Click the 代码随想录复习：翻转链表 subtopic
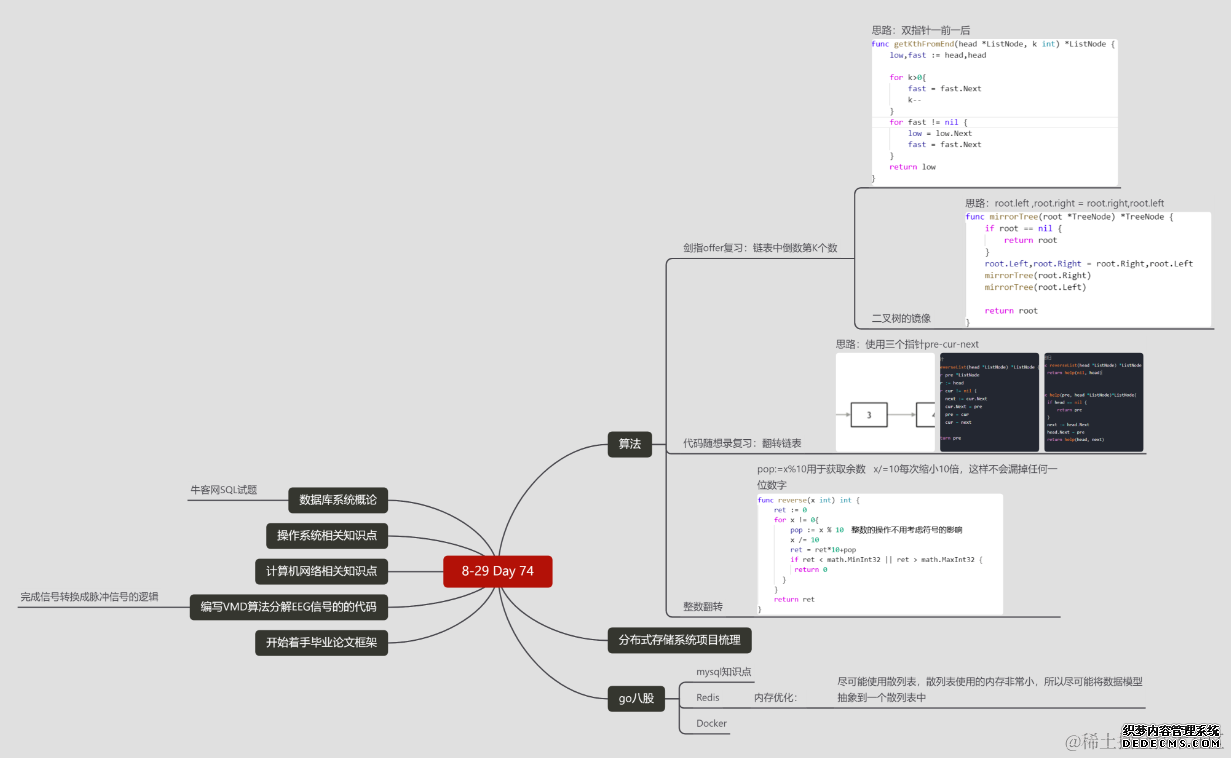 click(x=742, y=442)
